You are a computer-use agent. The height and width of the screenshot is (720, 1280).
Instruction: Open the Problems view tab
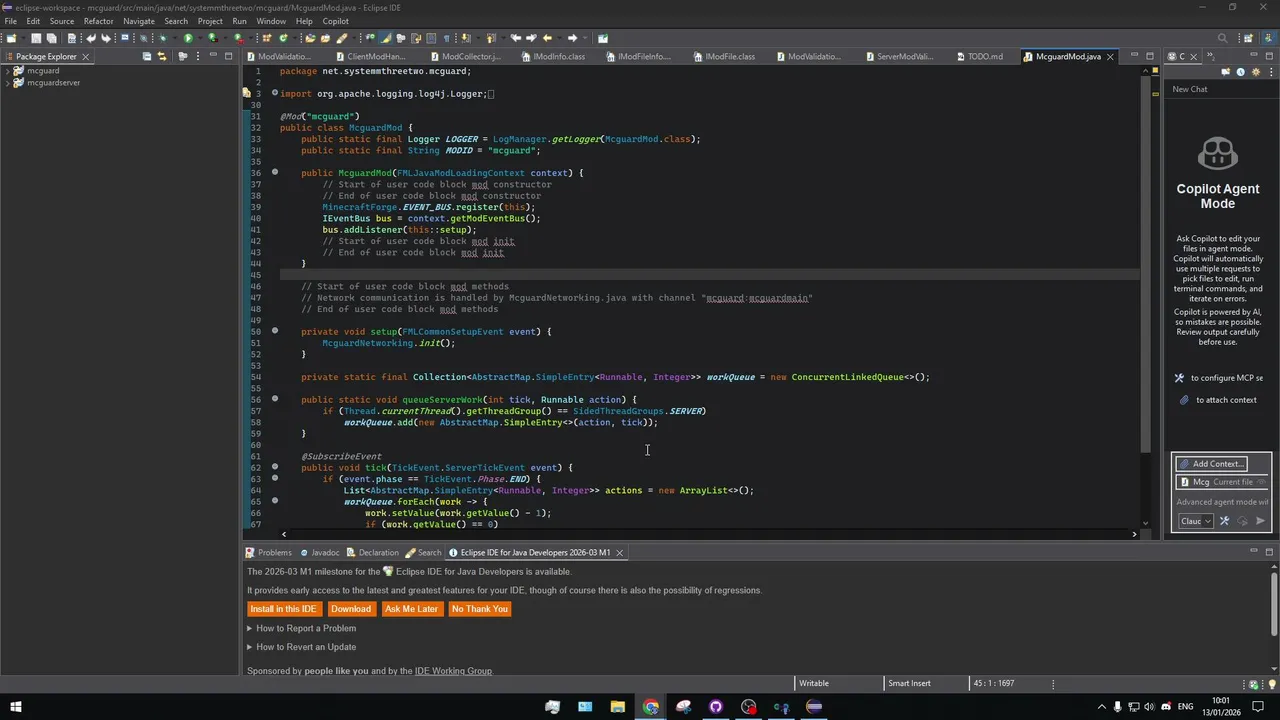[x=269, y=552]
